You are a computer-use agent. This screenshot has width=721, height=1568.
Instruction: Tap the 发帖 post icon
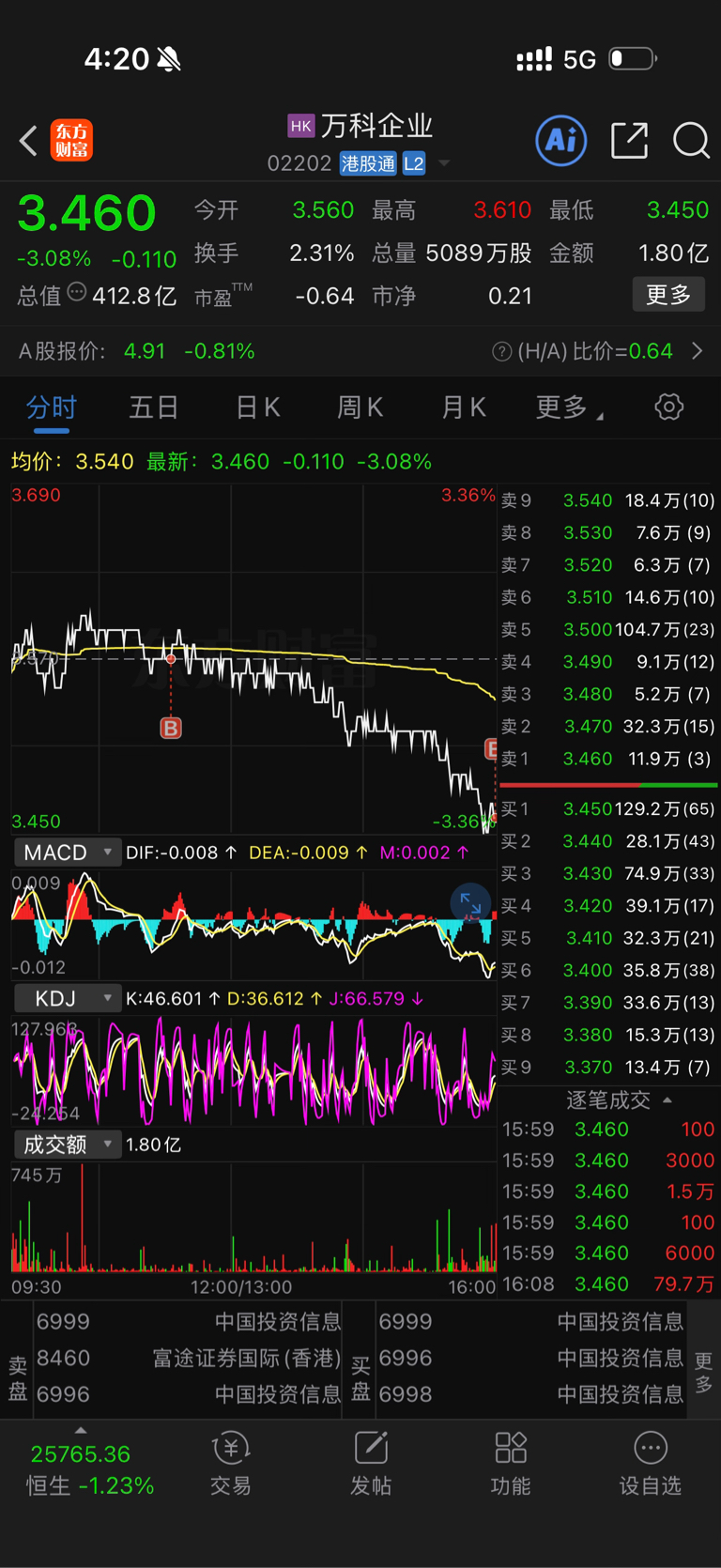[371, 1464]
